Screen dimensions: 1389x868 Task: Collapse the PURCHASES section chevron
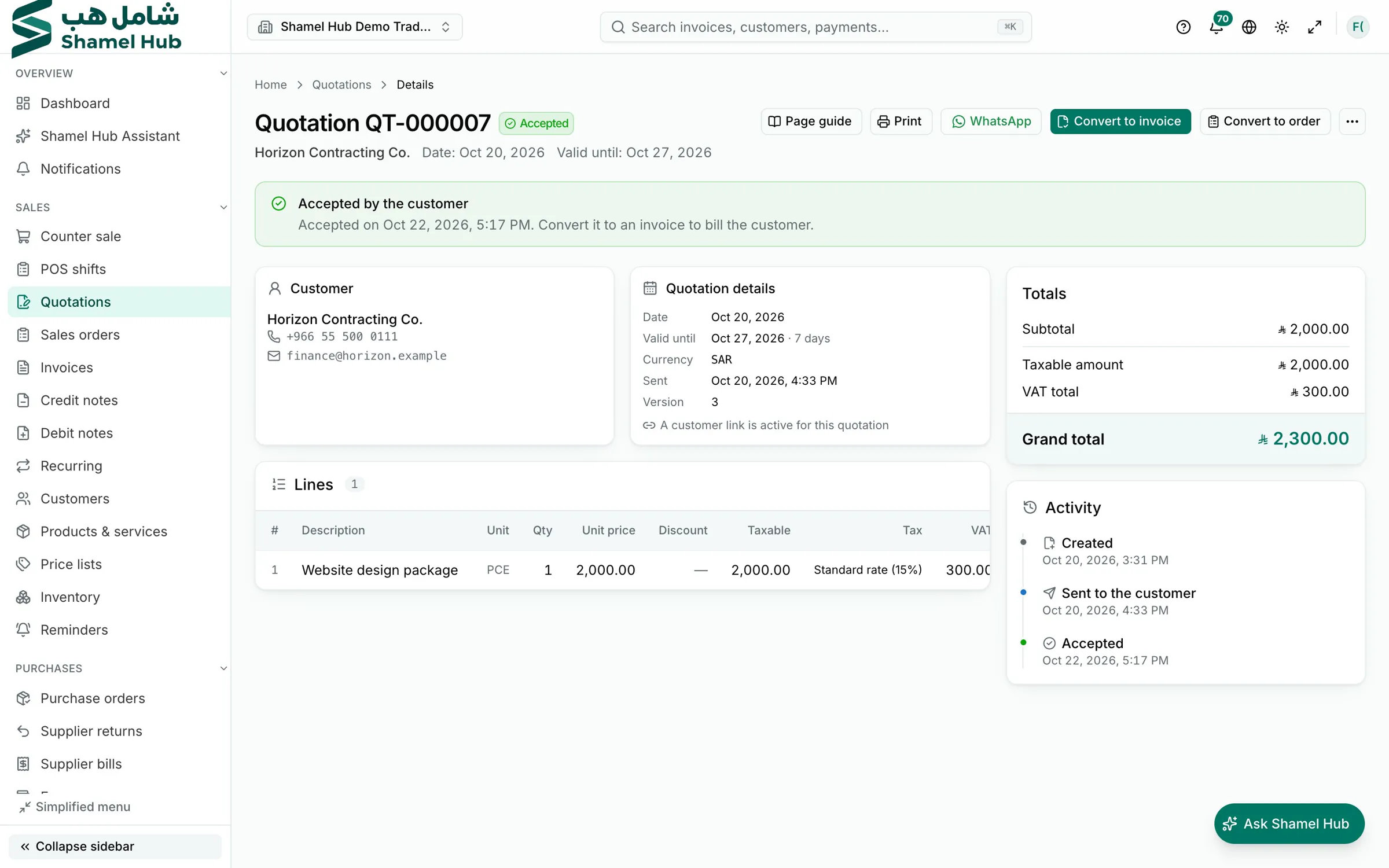tap(223, 668)
